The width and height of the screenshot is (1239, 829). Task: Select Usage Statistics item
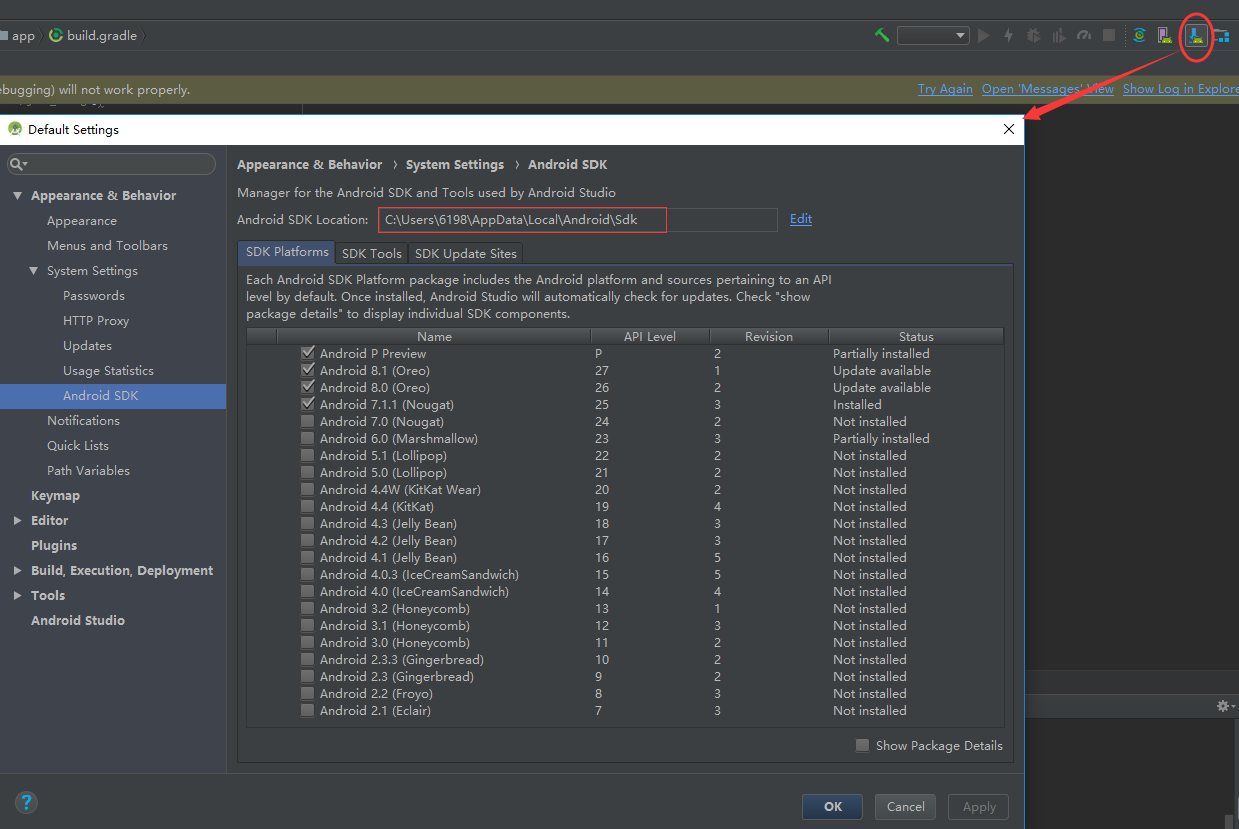tap(108, 371)
